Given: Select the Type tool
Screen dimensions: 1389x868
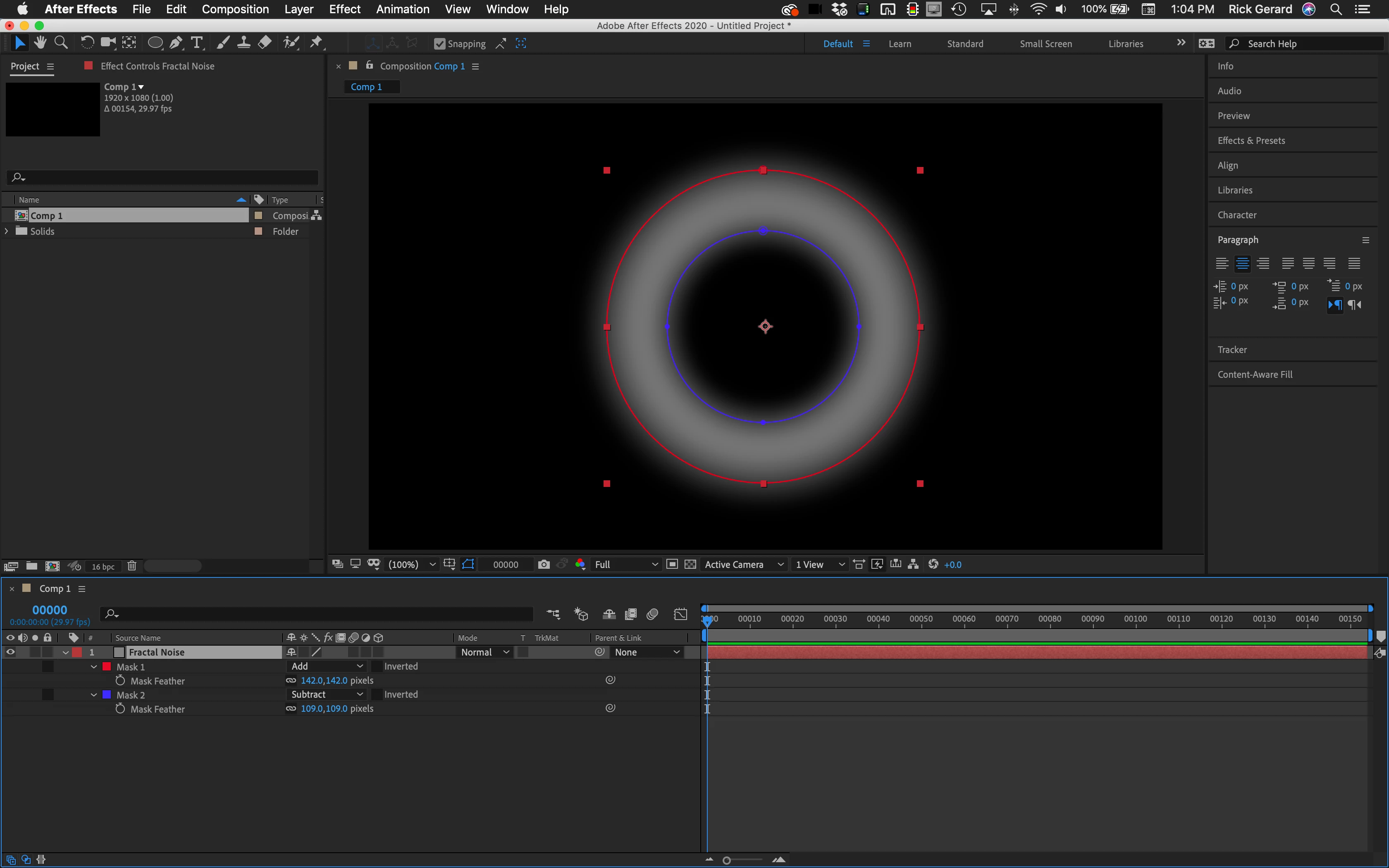Looking at the screenshot, I should pyautogui.click(x=197, y=43).
